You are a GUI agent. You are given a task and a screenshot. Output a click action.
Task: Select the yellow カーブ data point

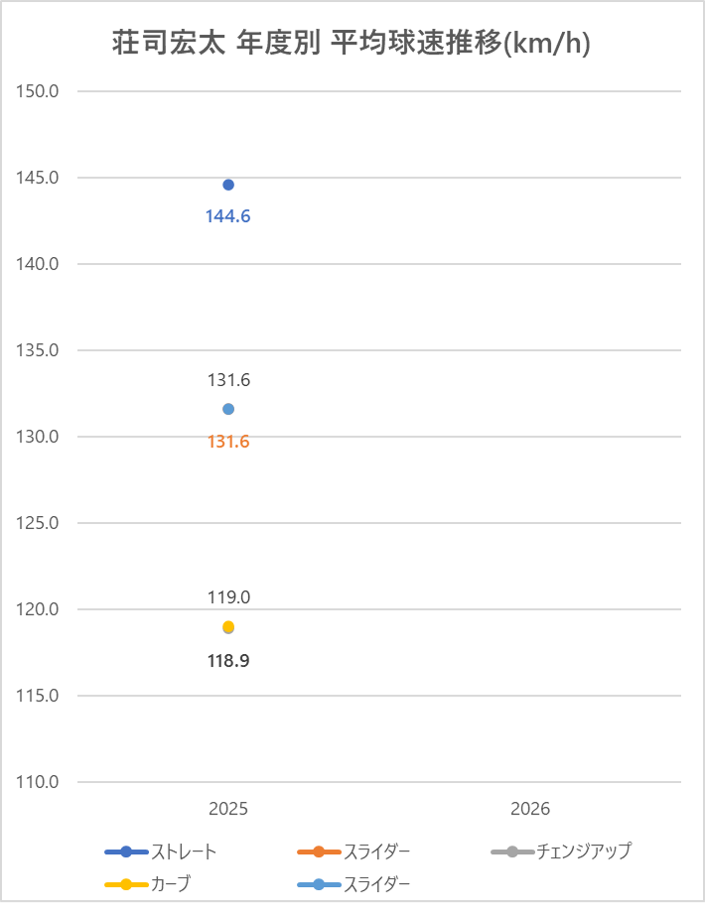228,627
